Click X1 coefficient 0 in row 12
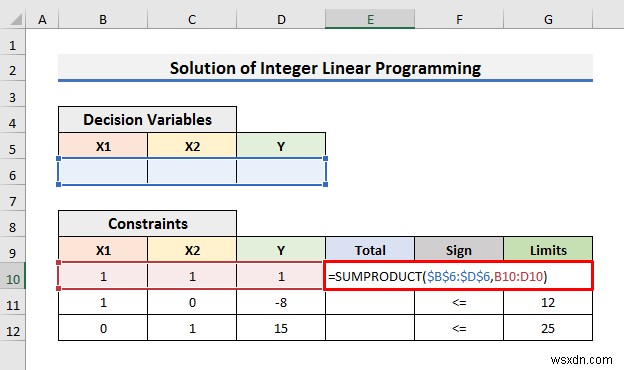624x370 pixels. [103, 328]
